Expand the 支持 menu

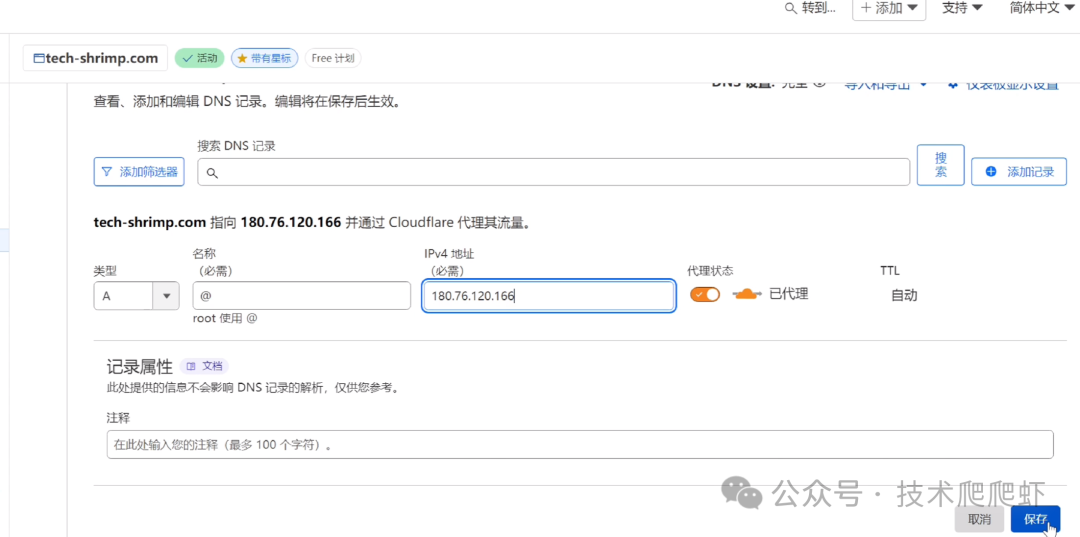(x=962, y=8)
